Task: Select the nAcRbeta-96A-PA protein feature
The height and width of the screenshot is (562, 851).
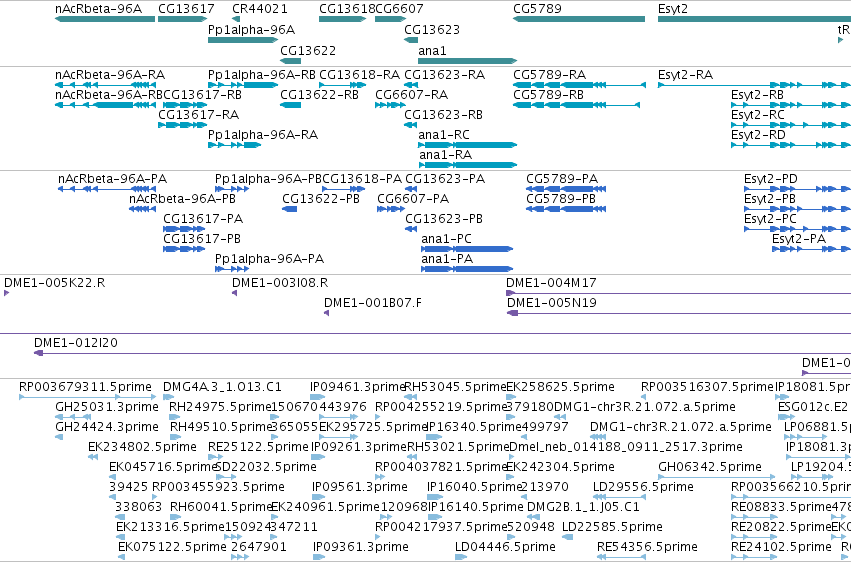Action: (107, 189)
